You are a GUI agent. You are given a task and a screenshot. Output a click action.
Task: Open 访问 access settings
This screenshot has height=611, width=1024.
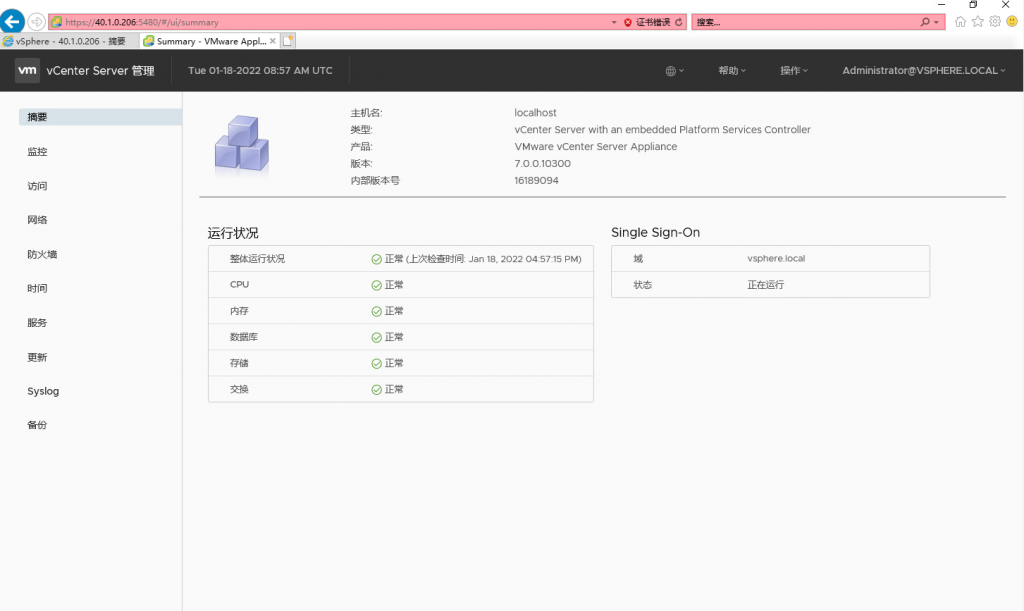point(37,186)
